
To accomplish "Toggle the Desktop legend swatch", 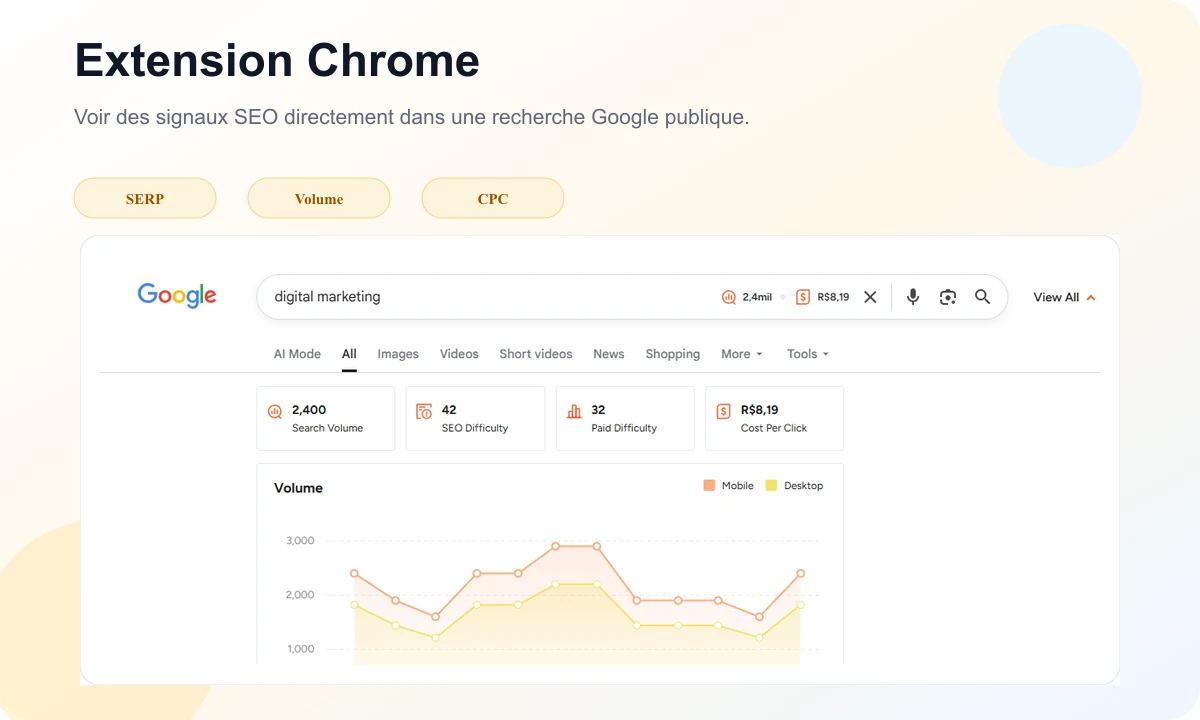I will (x=771, y=485).
